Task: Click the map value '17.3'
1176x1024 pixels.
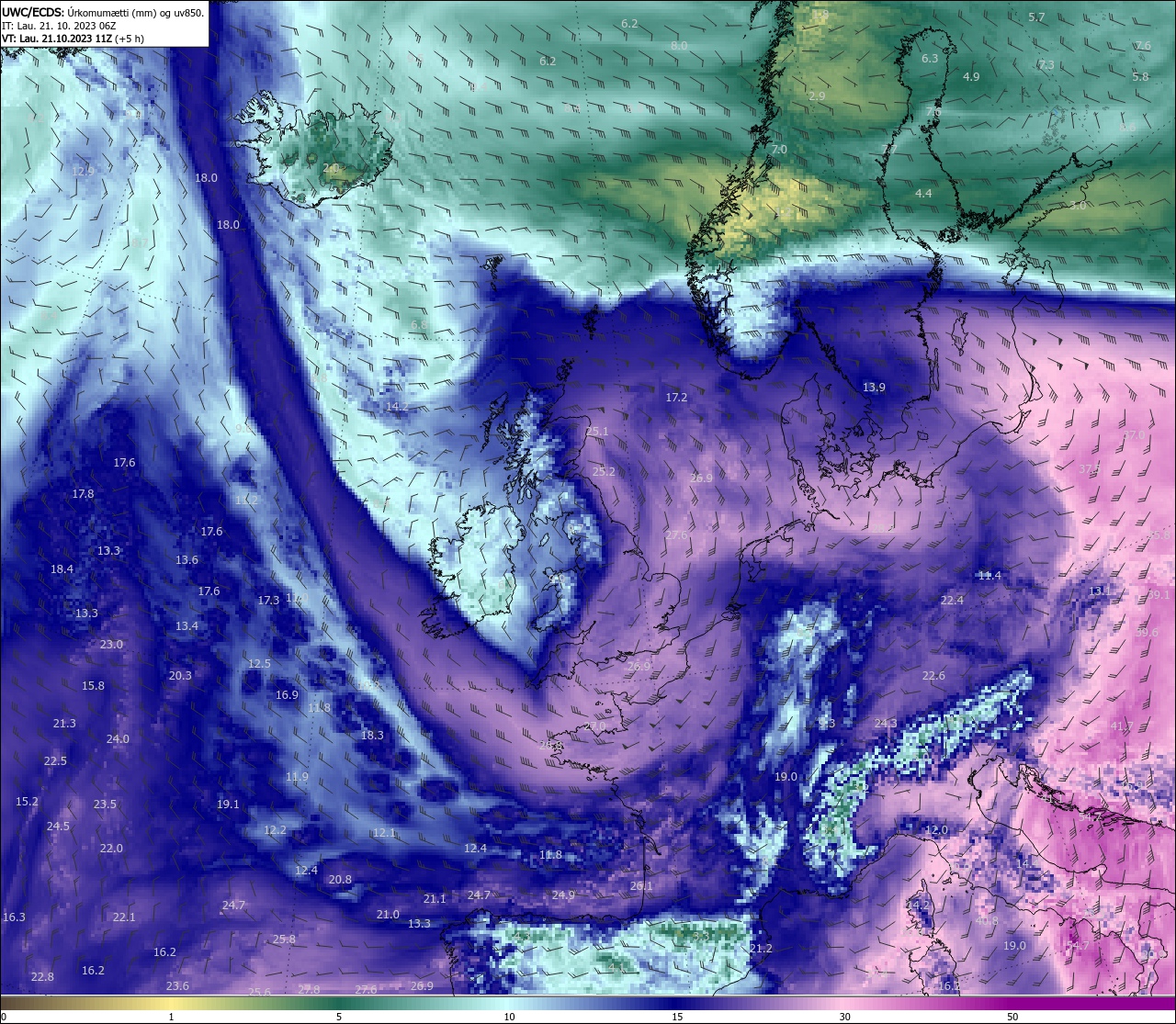Action: (268, 601)
